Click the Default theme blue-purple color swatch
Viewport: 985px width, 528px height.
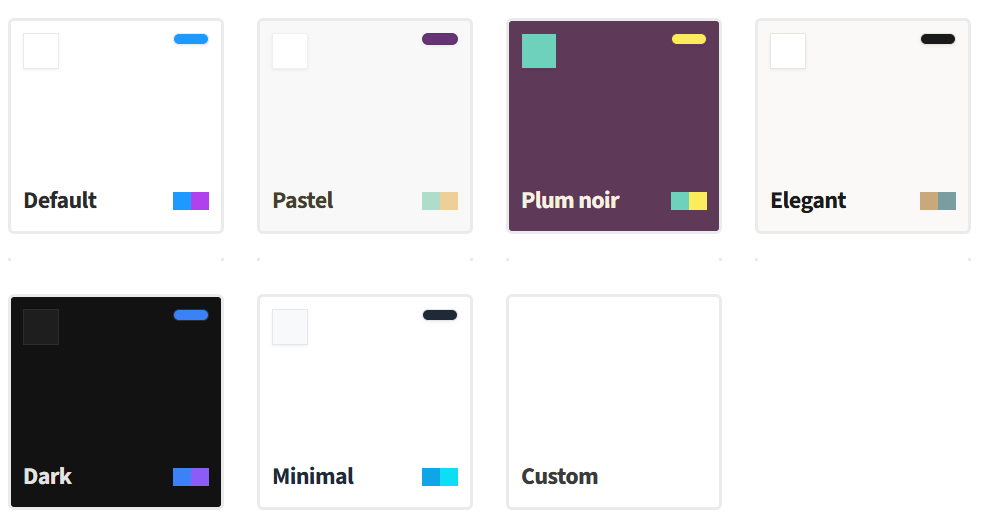(191, 201)
